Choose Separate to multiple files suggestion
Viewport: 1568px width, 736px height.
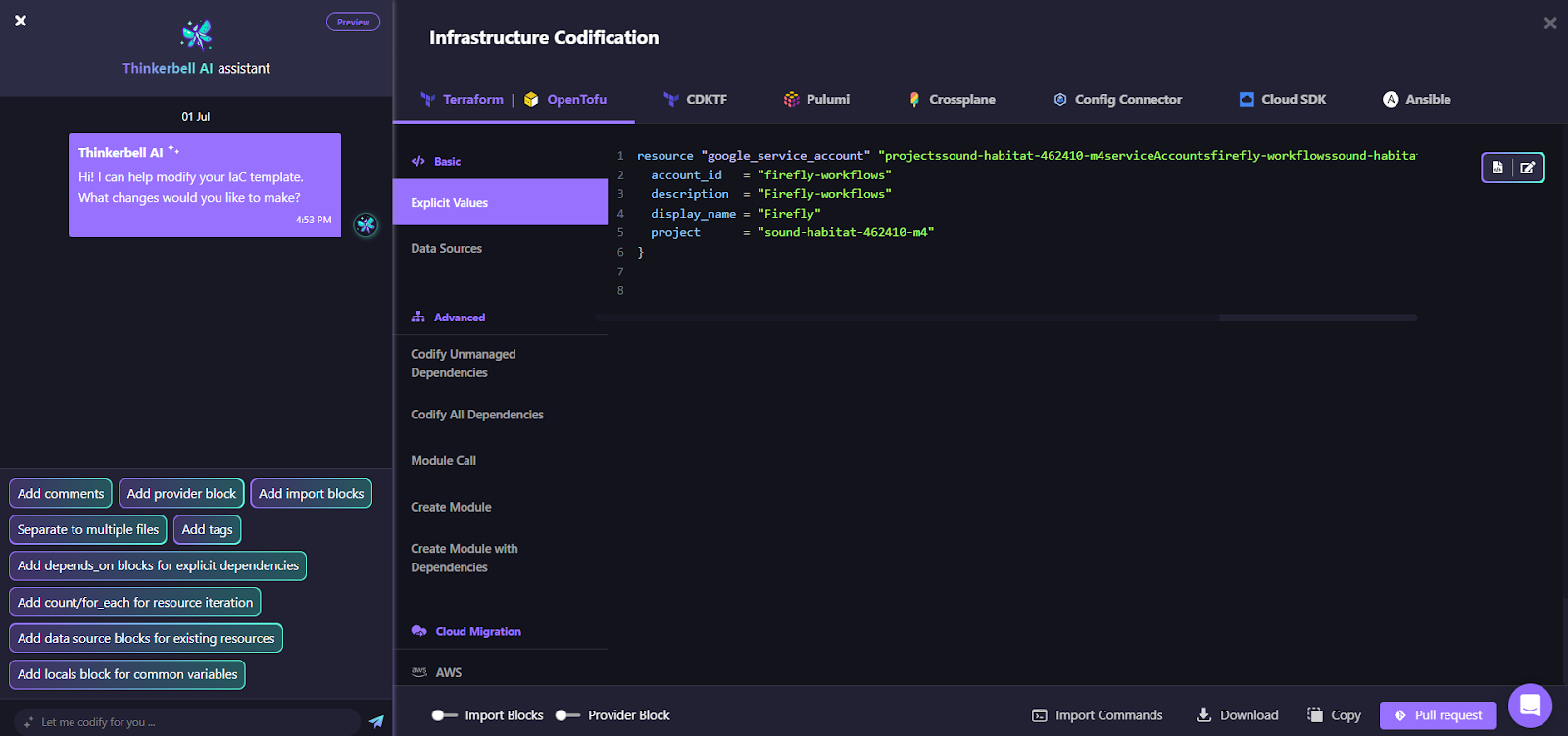click(88, 530)
